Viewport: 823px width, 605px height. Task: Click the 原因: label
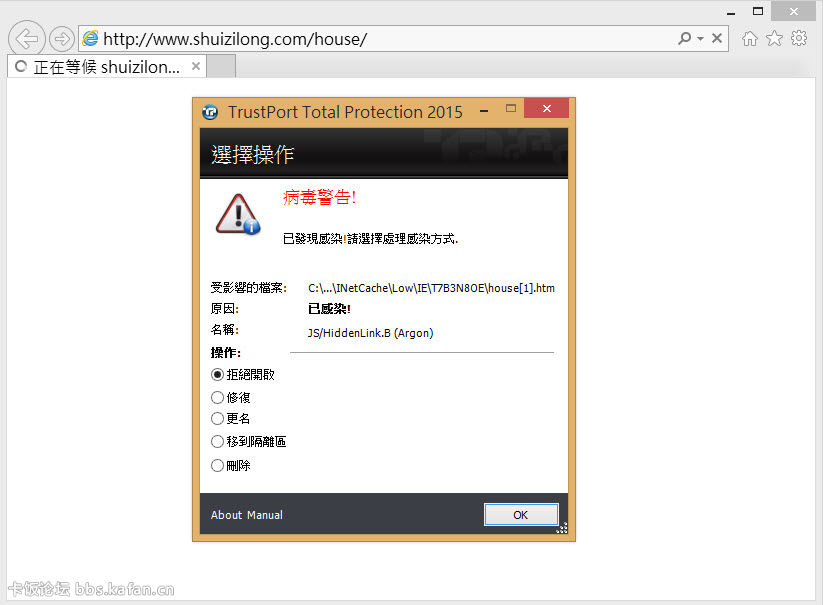(x=225, y=309)
